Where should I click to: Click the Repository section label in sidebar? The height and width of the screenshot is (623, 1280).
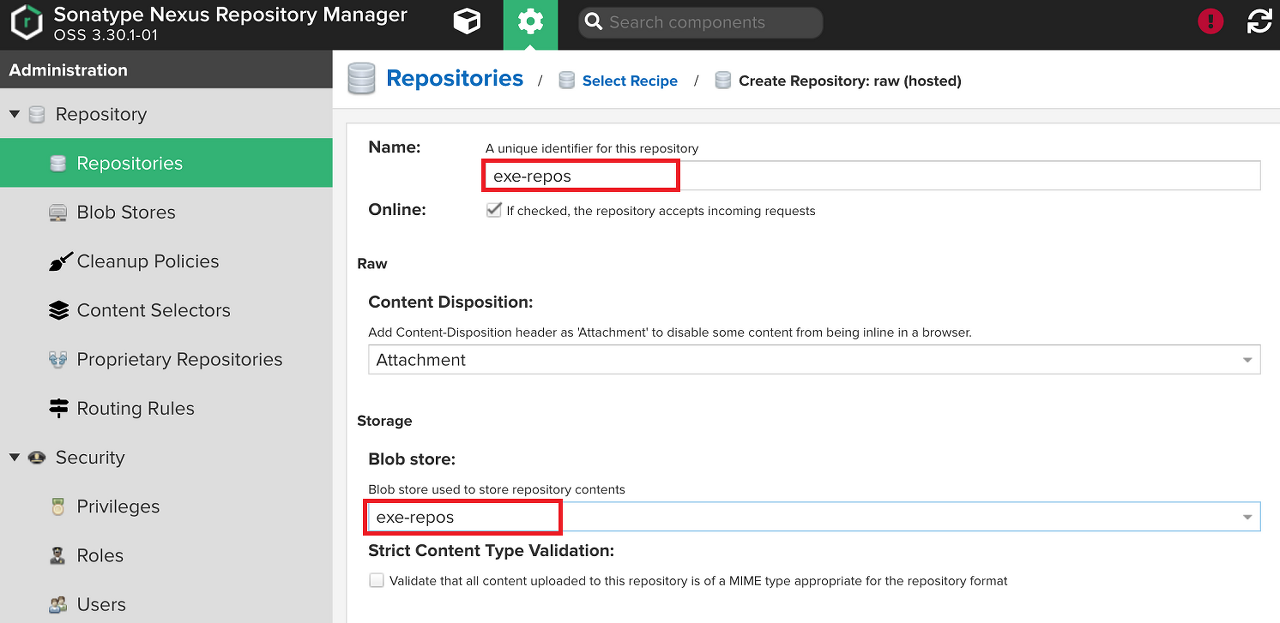[101, 114]
